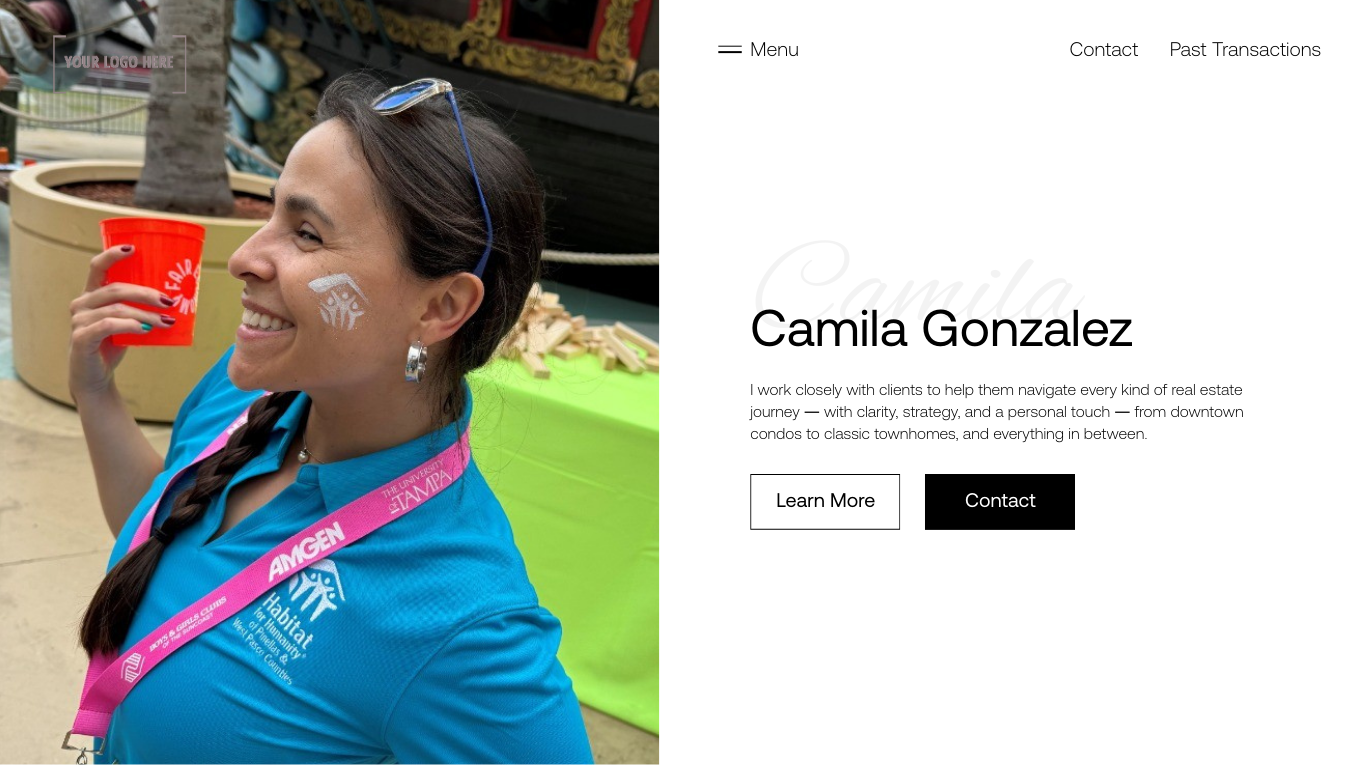Click the Habitat for Humanity shirt logo

[288, 622]
